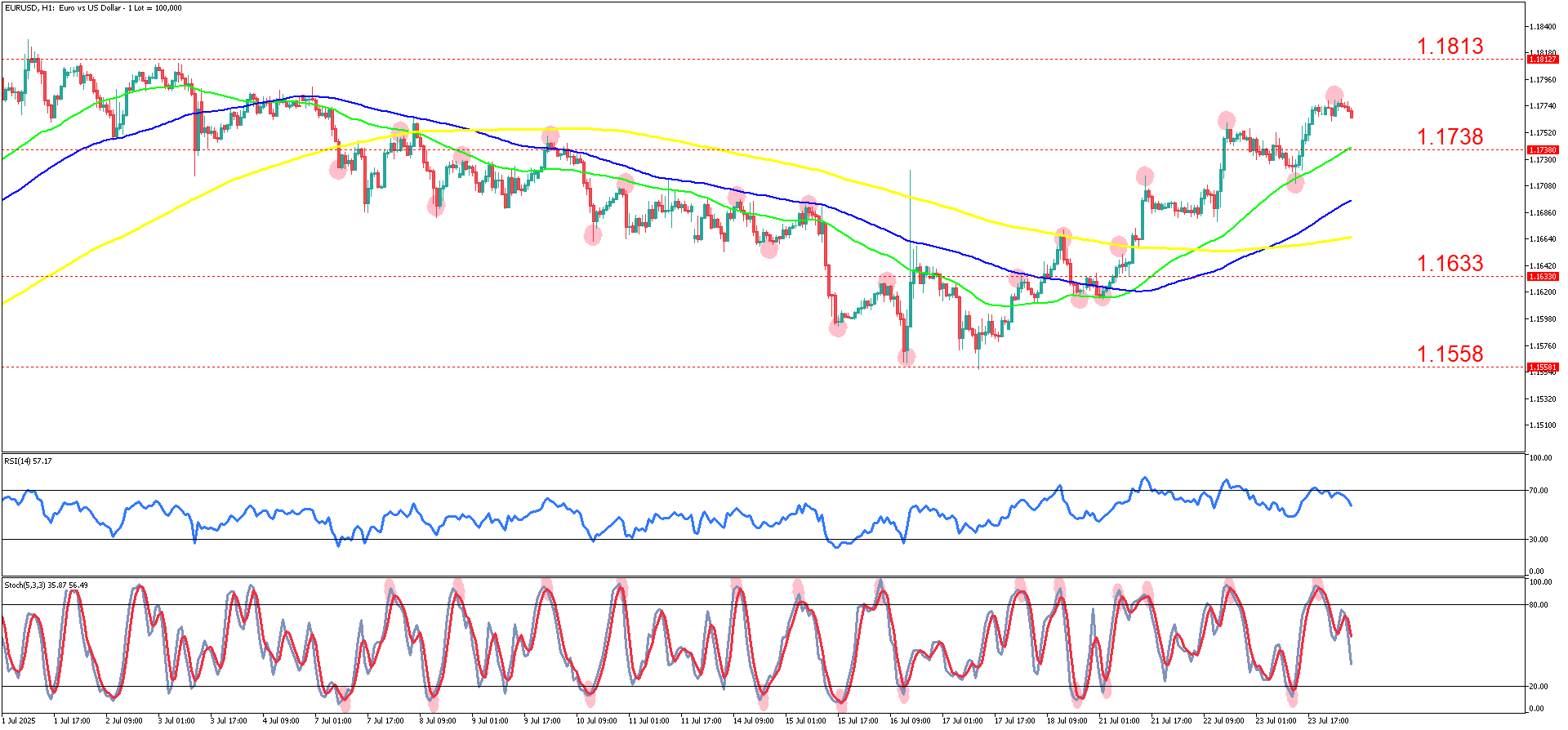Click the pink marker on the rightmost price high
The width and height of the screenshot is (1568, 730).
pyautogui.click(x=1334, y=94)
